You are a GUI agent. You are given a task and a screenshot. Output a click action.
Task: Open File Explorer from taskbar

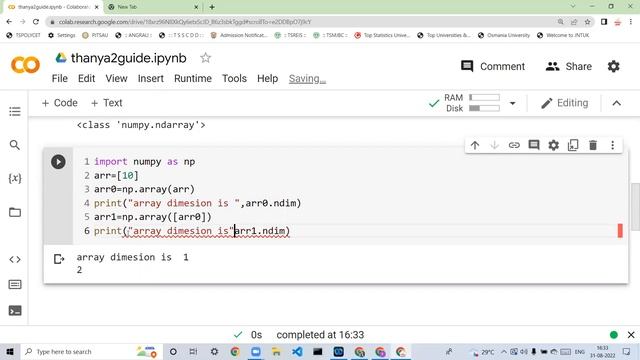pos(276,351)
